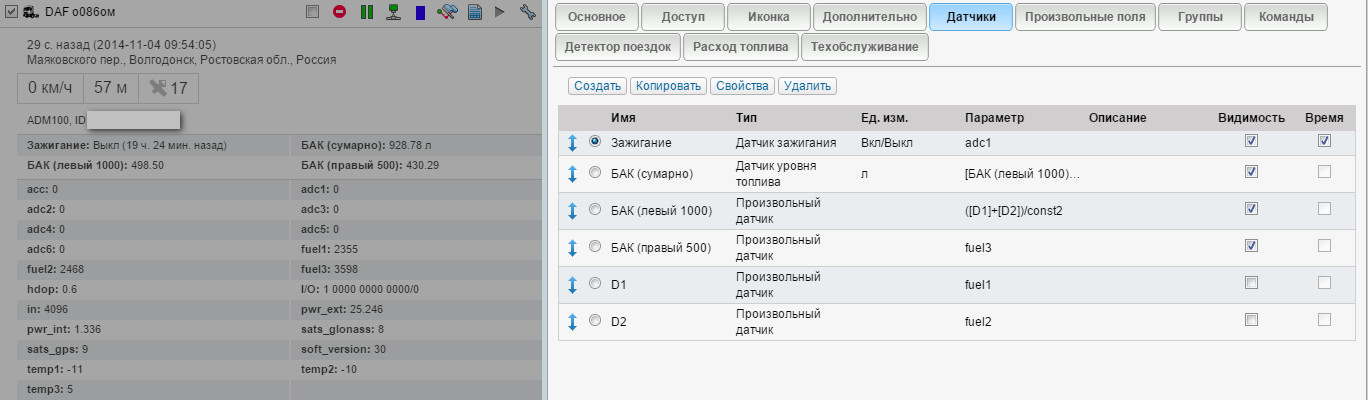Click the green network connection icon

pyautogui.click(x=394, y=12)
